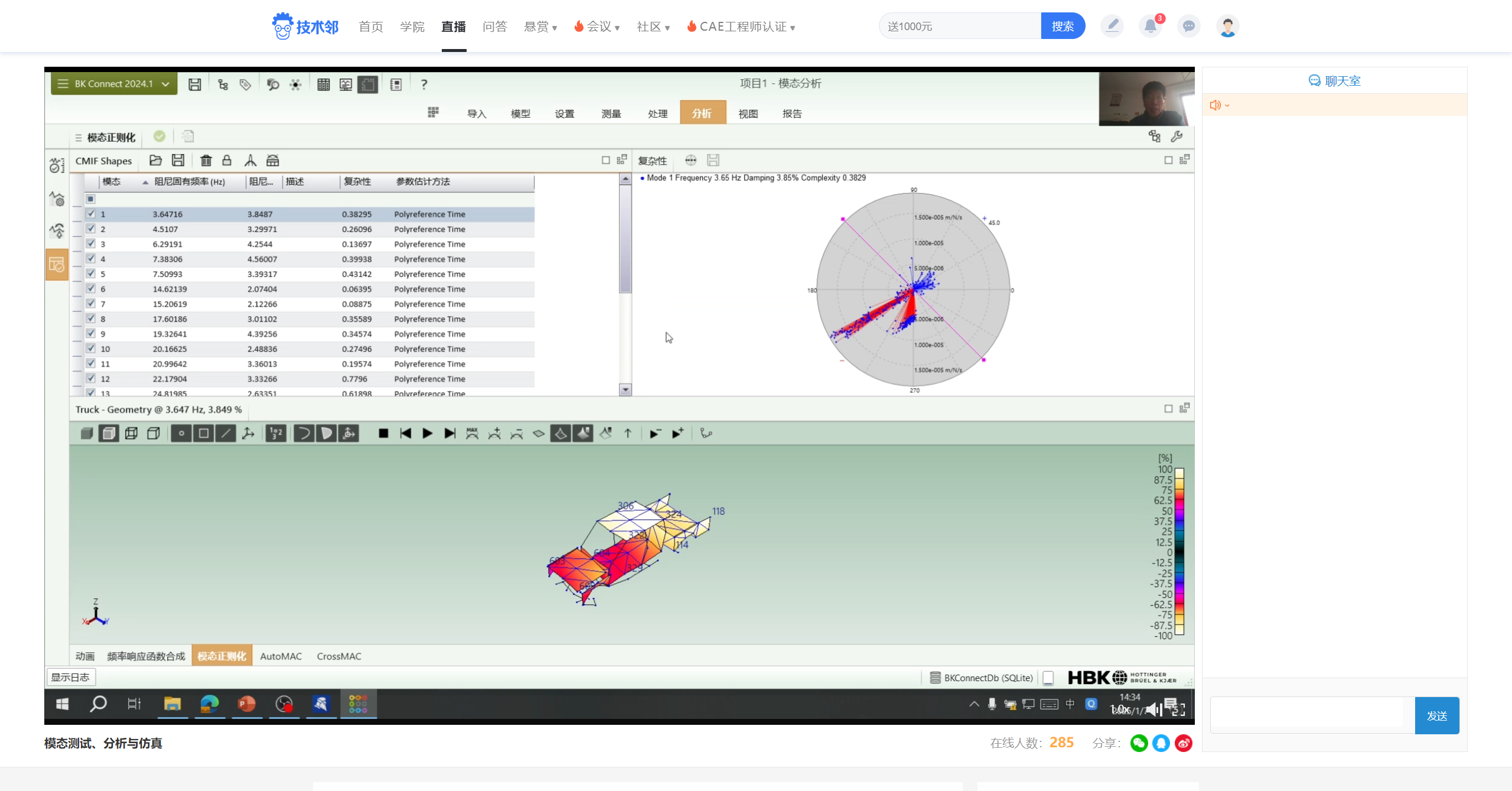Click the color scale legend bar
1512x791 pixels.
[x=1179, y=551]
